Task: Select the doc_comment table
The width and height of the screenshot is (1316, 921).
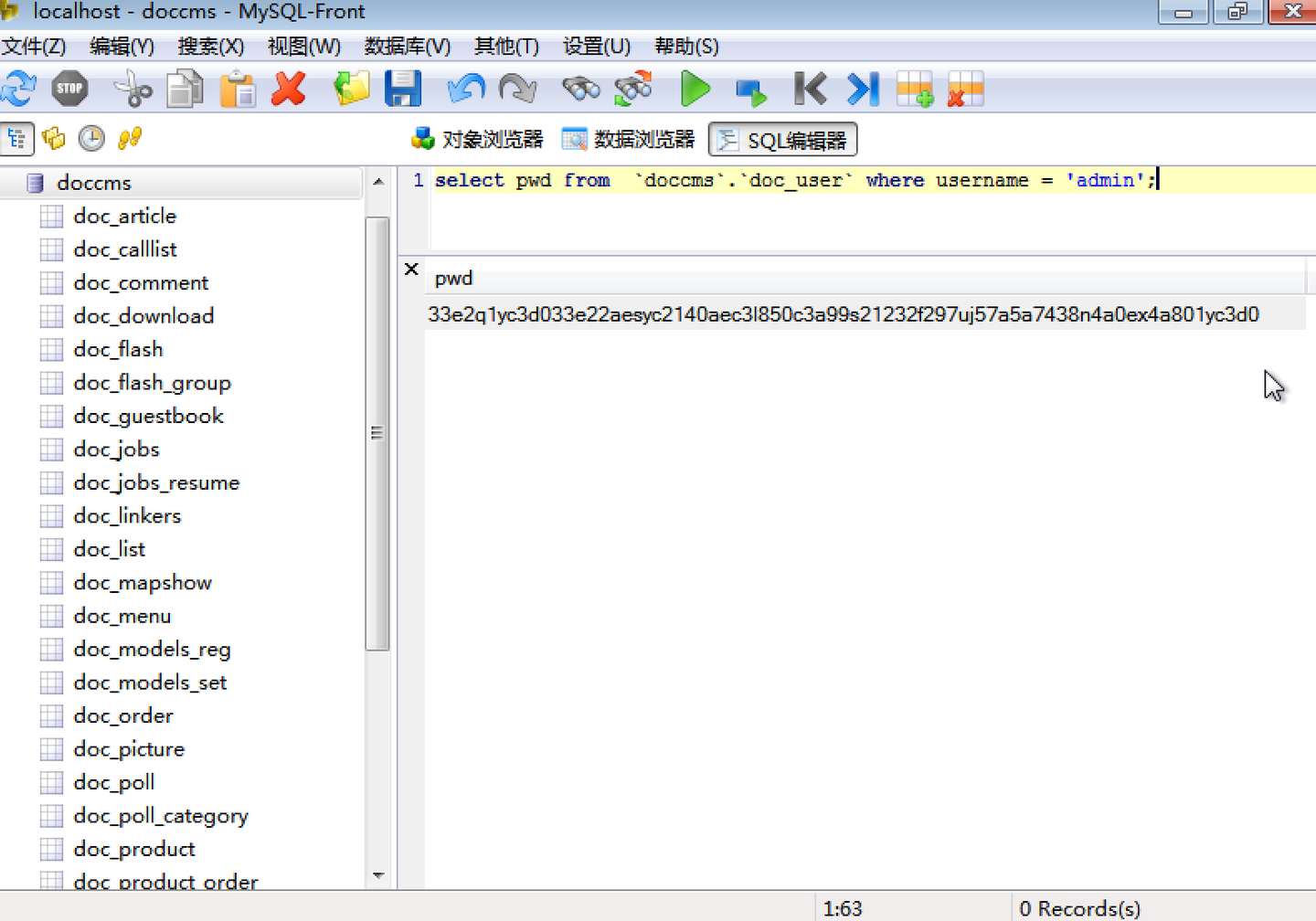Action: (141, 282)
